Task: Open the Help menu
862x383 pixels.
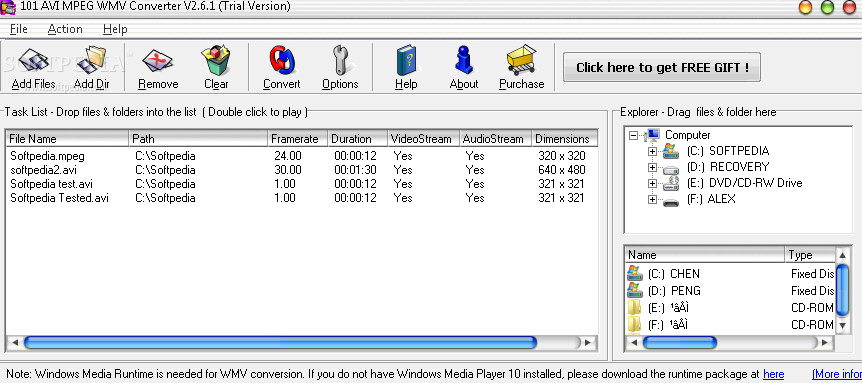Action: (x=115, y=29)
